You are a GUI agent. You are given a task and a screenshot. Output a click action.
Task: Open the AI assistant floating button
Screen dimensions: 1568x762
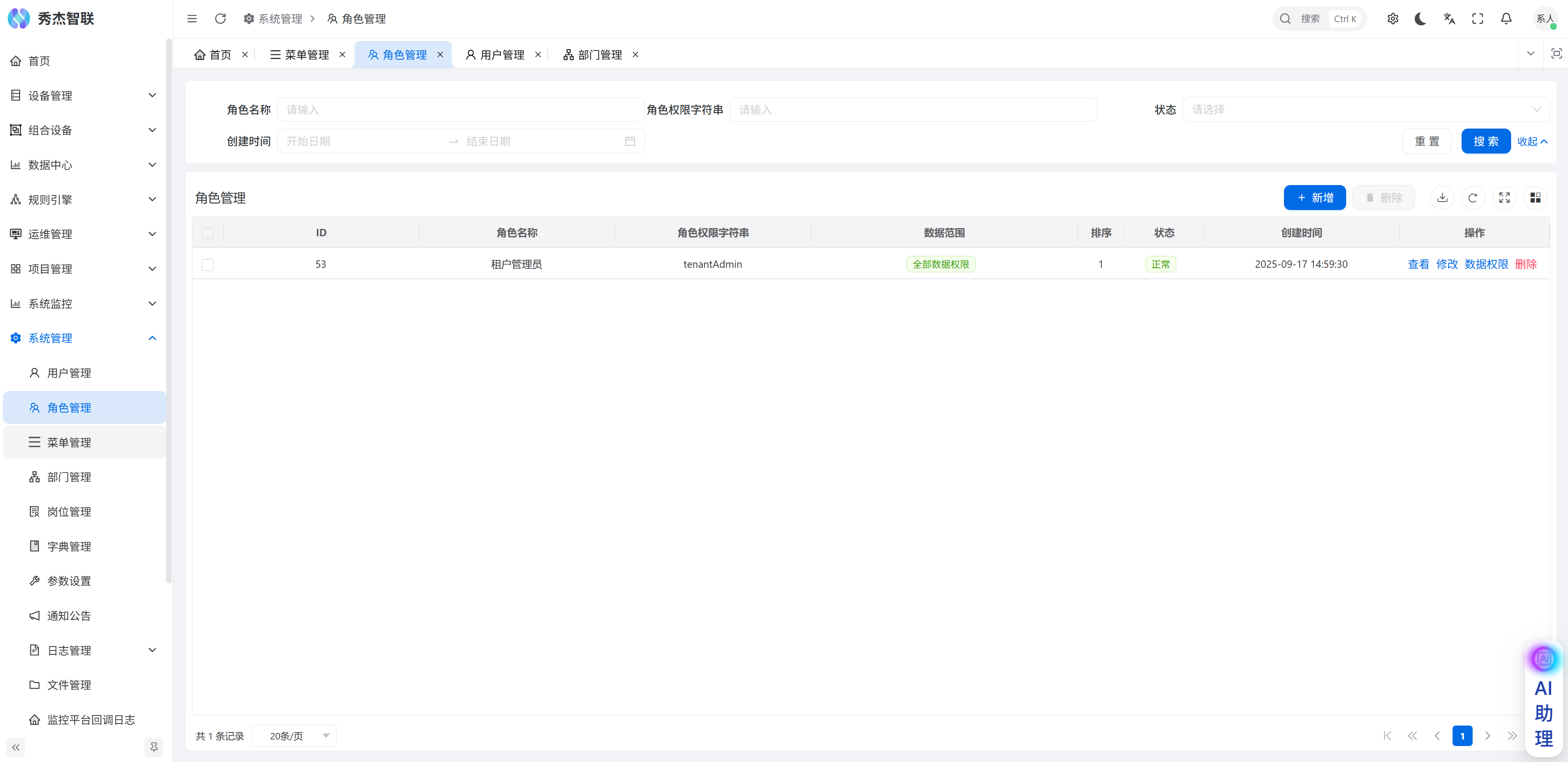[1543, 658]
